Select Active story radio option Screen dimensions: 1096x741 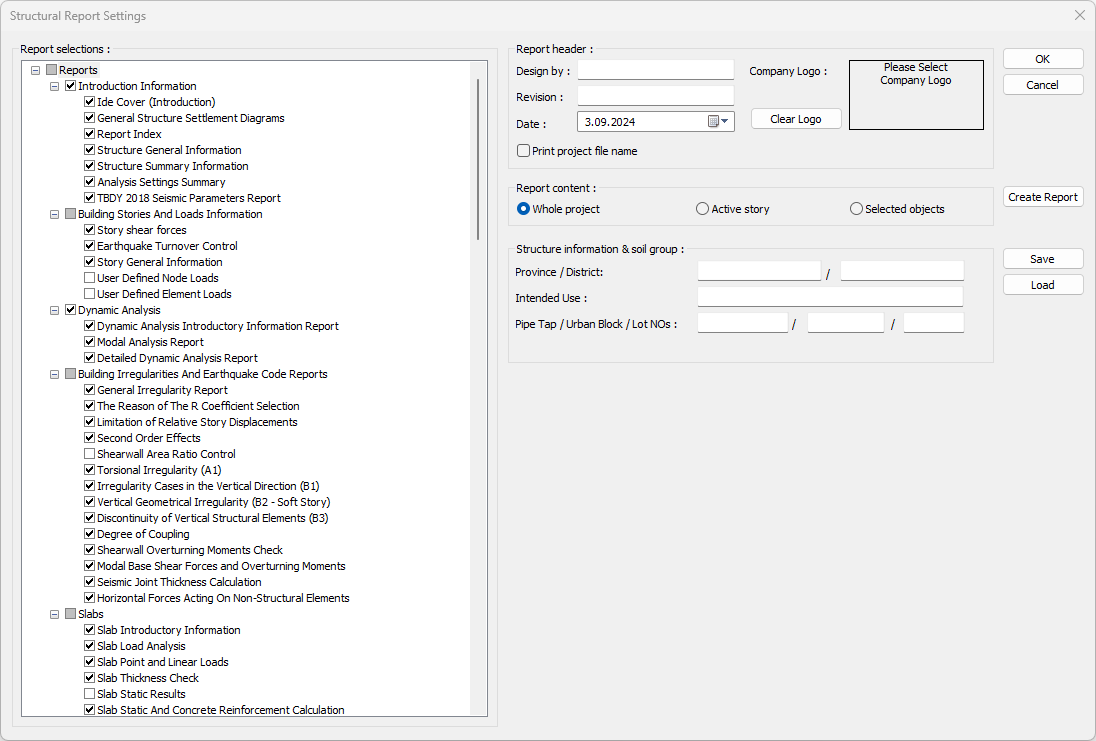pyautogui.click(x=702, y=209)
